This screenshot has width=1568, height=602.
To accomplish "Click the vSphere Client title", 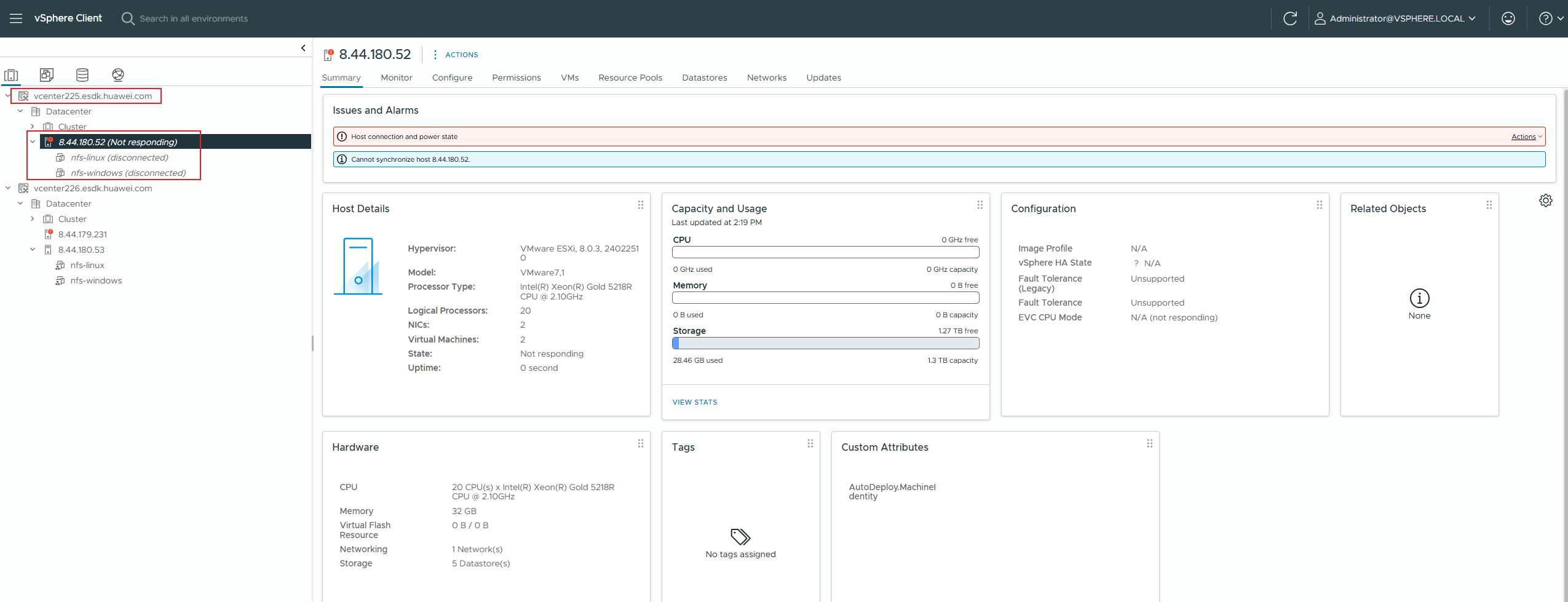I will (68, 18).
